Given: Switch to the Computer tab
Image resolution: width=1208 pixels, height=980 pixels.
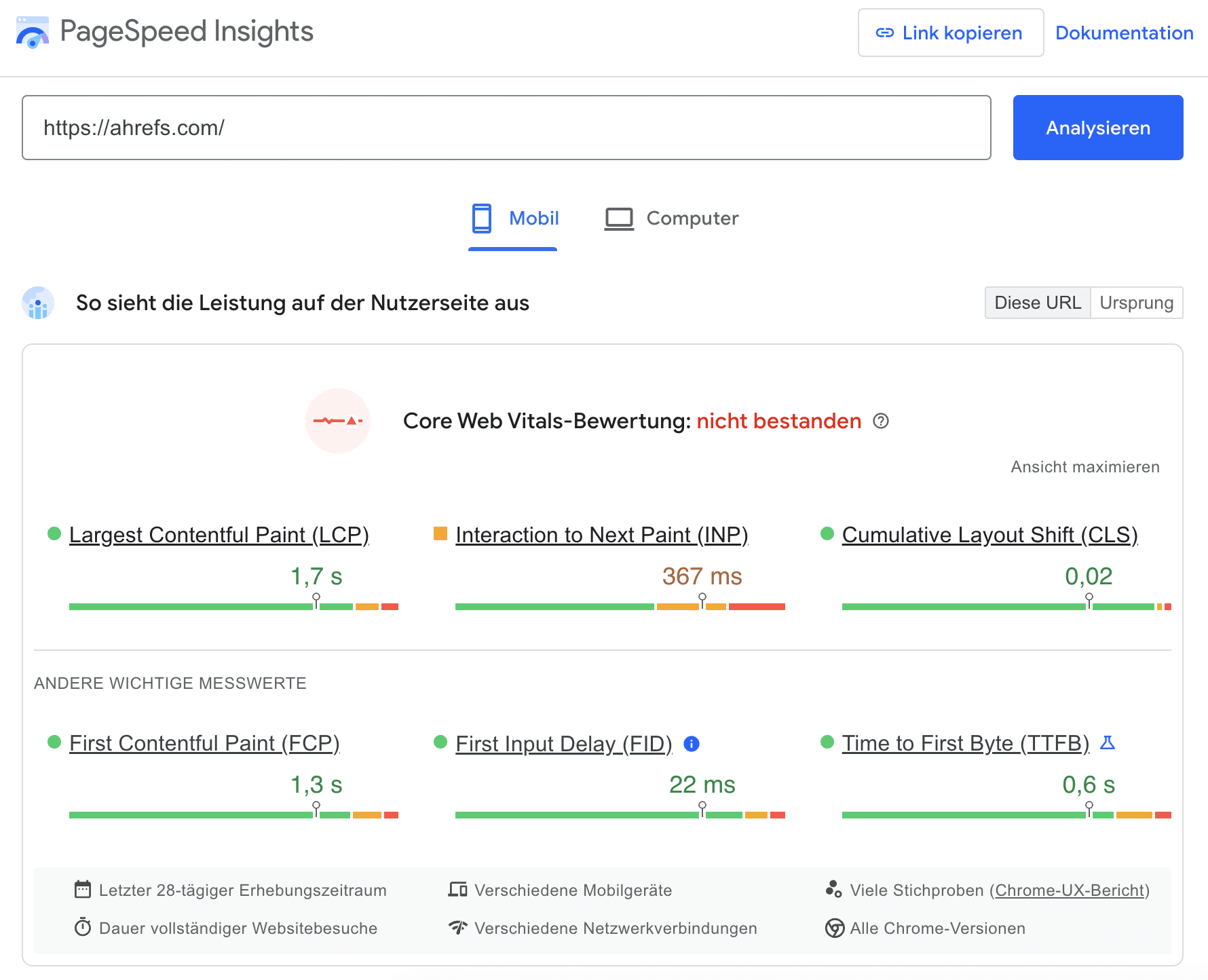Looking at the screenshot, I should (672, 219).
